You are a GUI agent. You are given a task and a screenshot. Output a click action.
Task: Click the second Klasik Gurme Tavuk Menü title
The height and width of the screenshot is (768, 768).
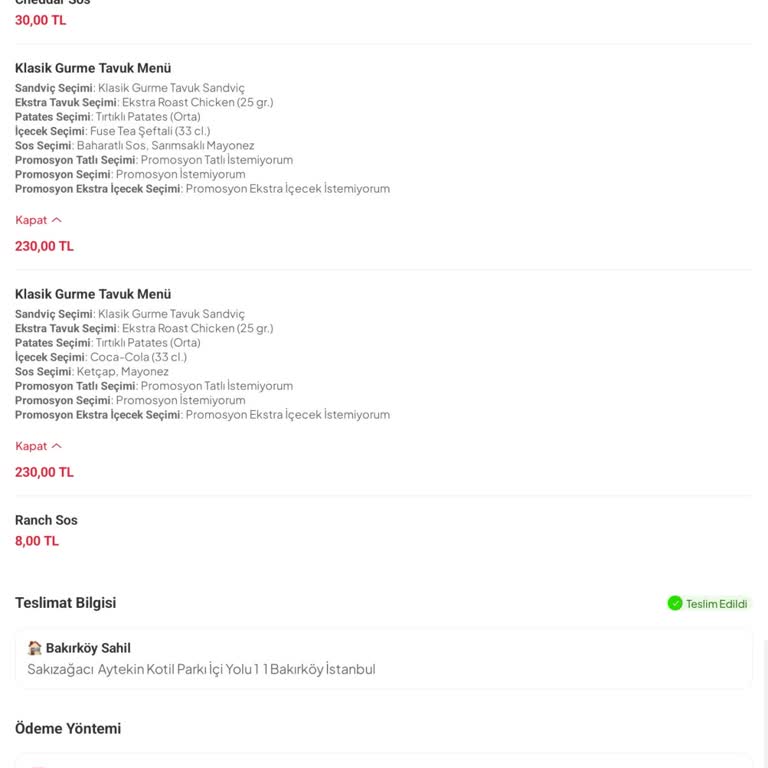[93, 294]
